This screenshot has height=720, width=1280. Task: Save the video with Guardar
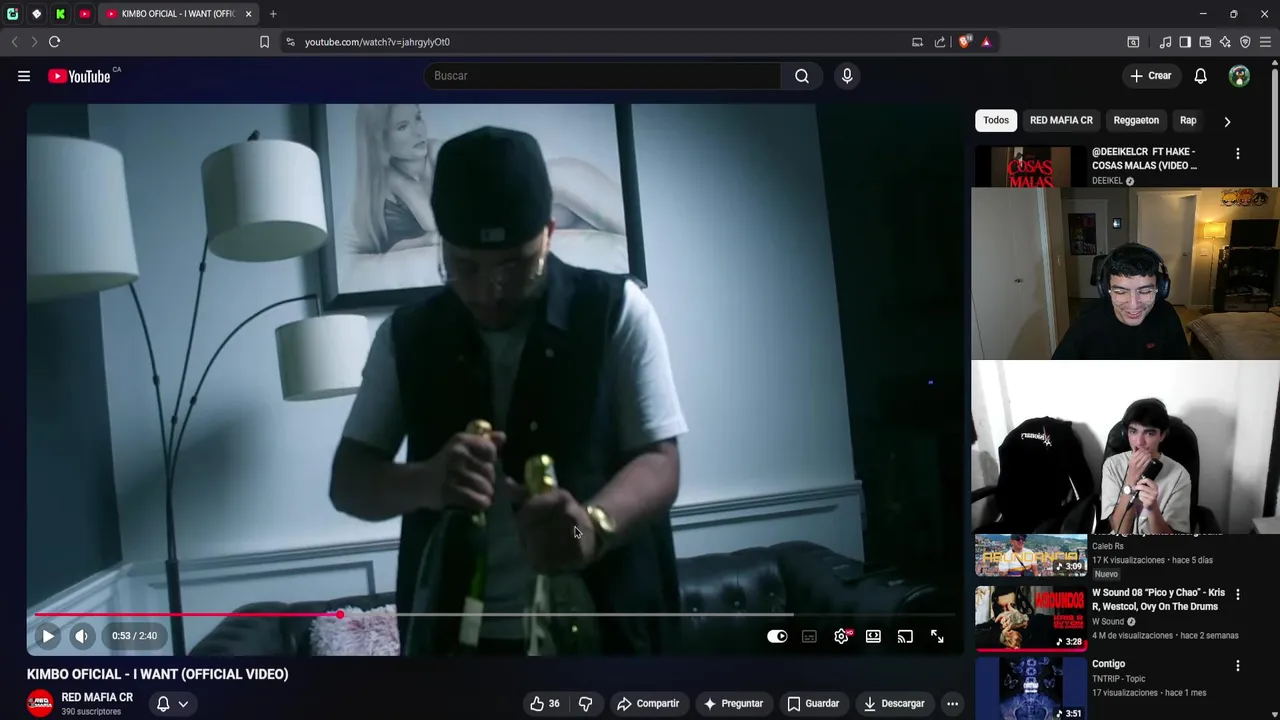click(x=812, y=704)
